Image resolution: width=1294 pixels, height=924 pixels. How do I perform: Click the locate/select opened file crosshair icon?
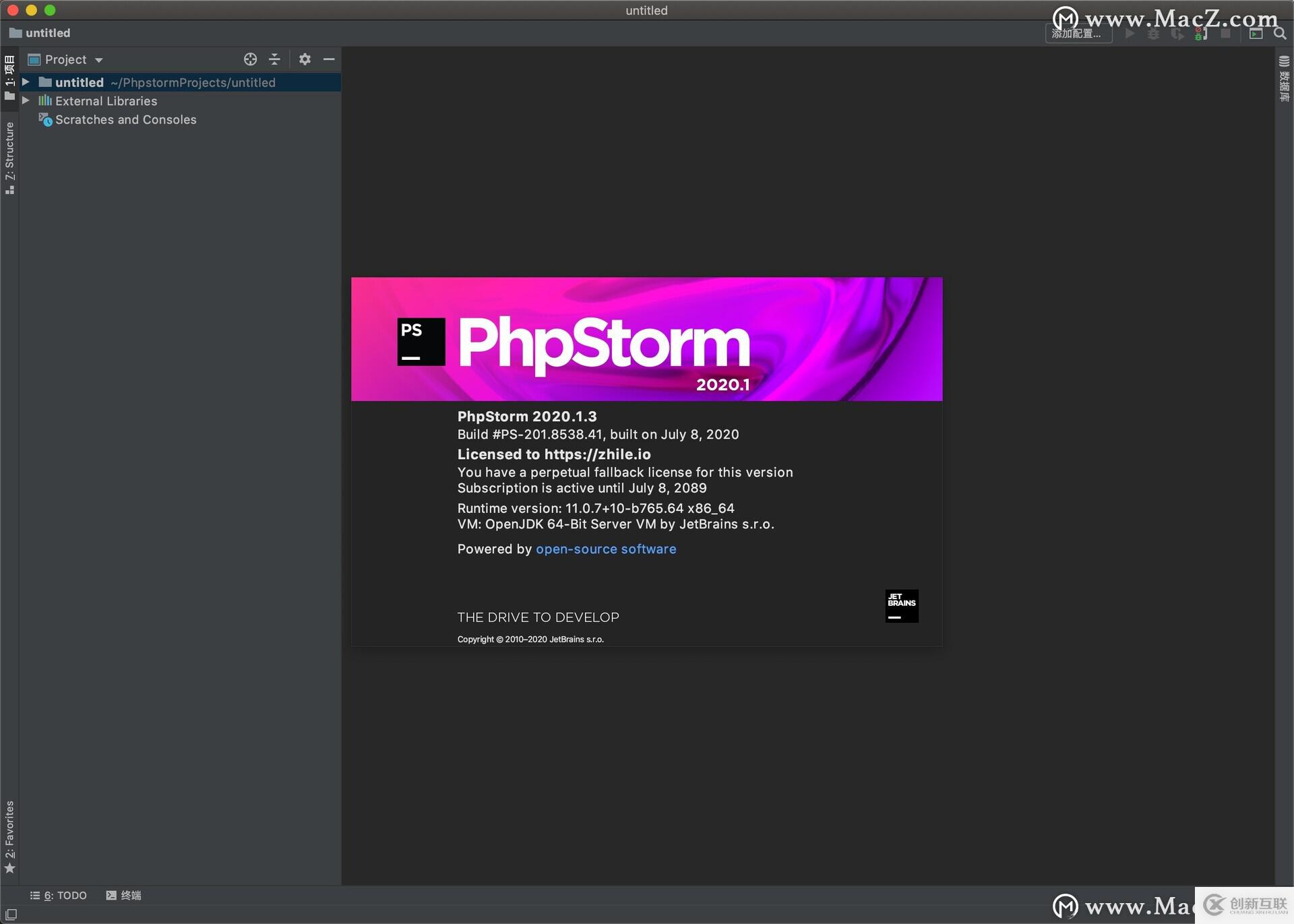[x=250, y=59]
